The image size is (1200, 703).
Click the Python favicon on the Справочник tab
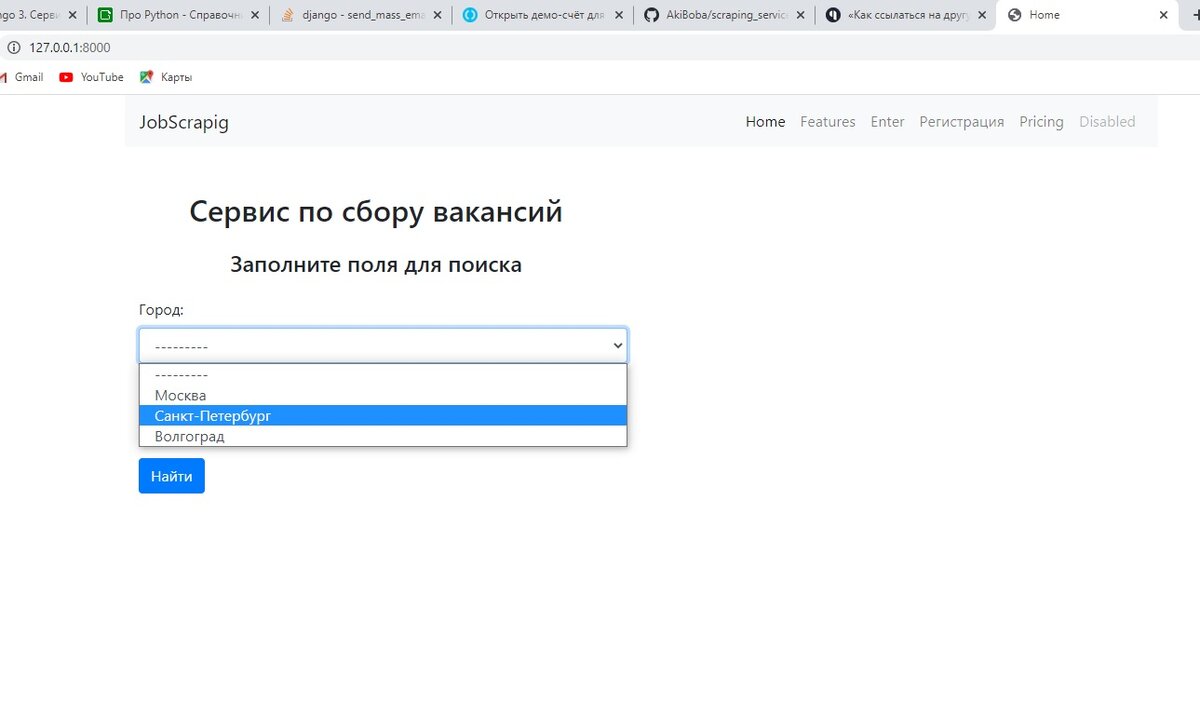(x=106, y=14)
